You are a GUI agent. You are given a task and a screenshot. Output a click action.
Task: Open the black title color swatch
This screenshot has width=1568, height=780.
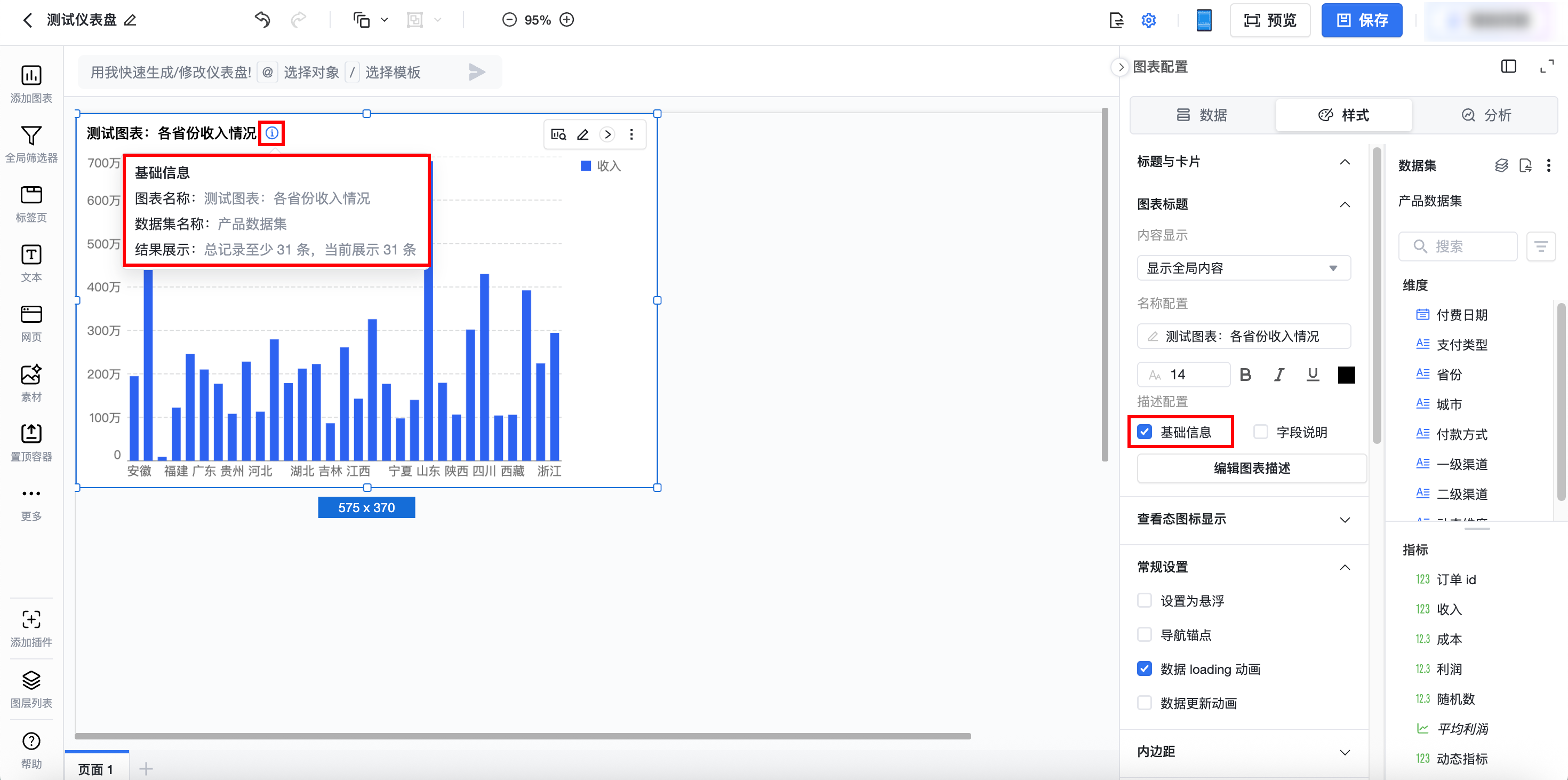pos(1346,375)
